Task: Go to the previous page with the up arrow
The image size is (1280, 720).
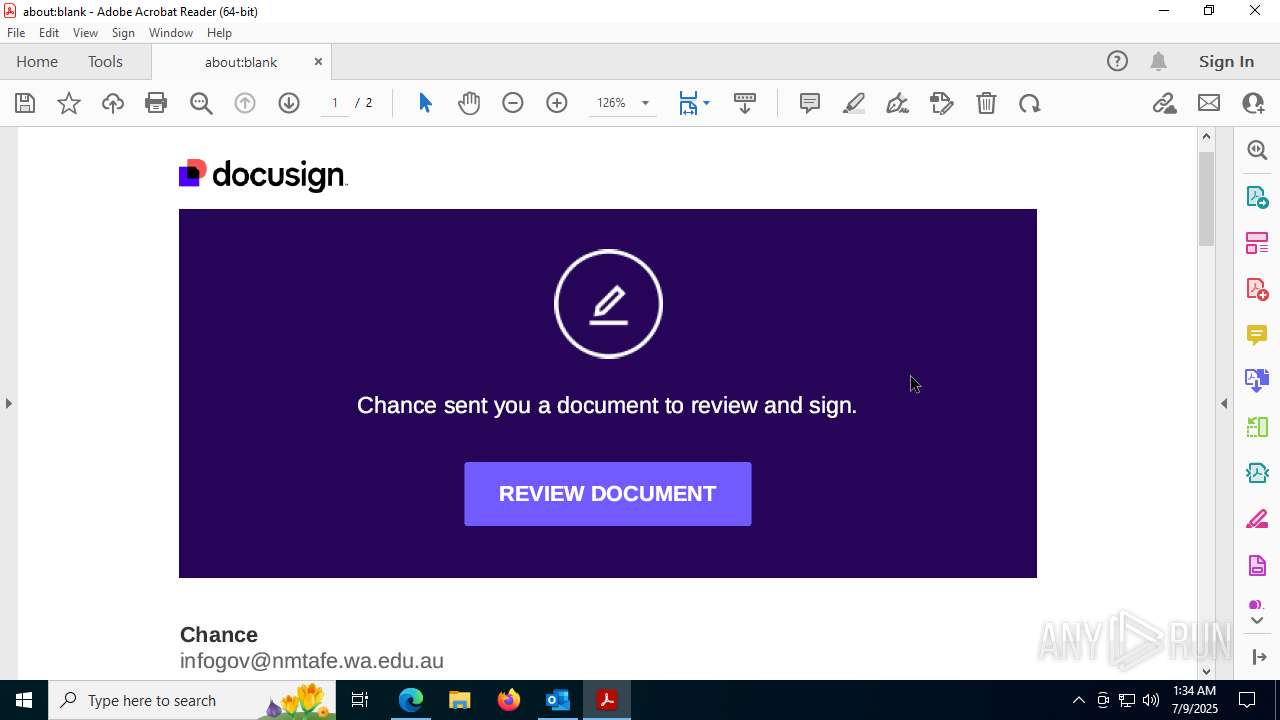Action: coord(245,103)
